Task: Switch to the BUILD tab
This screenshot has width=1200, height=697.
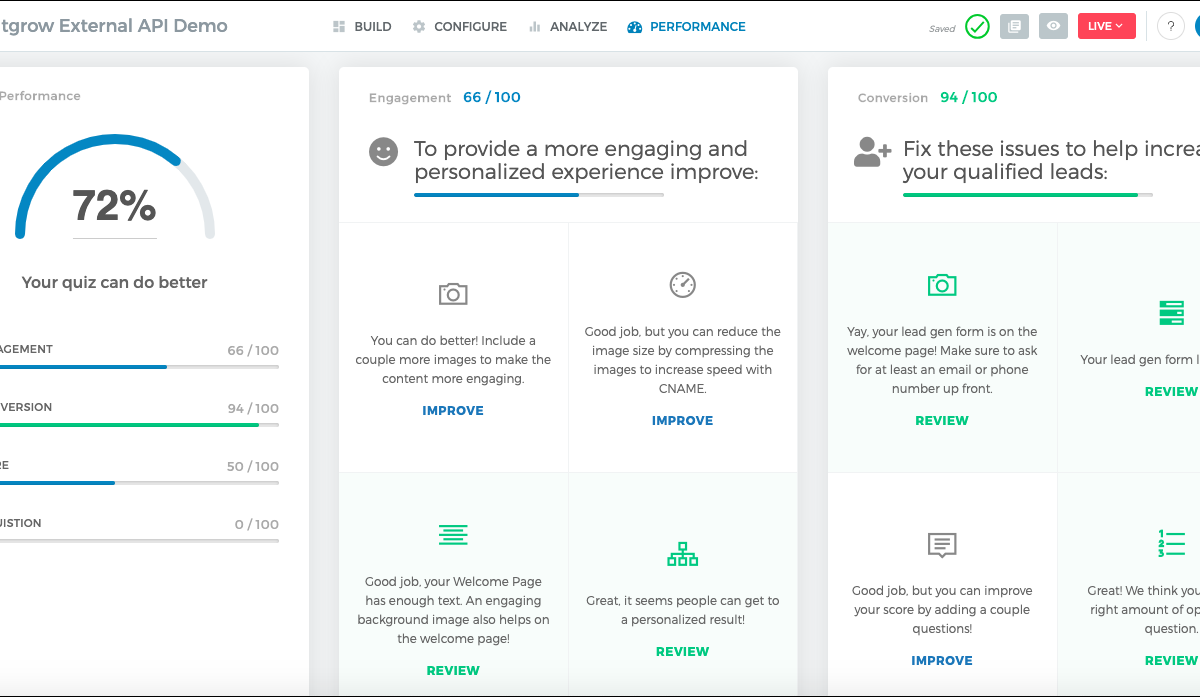Action: pos(362,27)
